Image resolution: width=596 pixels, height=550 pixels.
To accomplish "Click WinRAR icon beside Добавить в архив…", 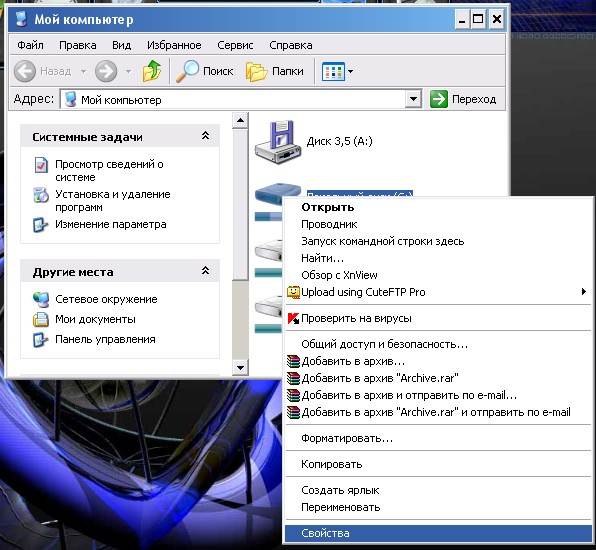I will coord(293,361).
